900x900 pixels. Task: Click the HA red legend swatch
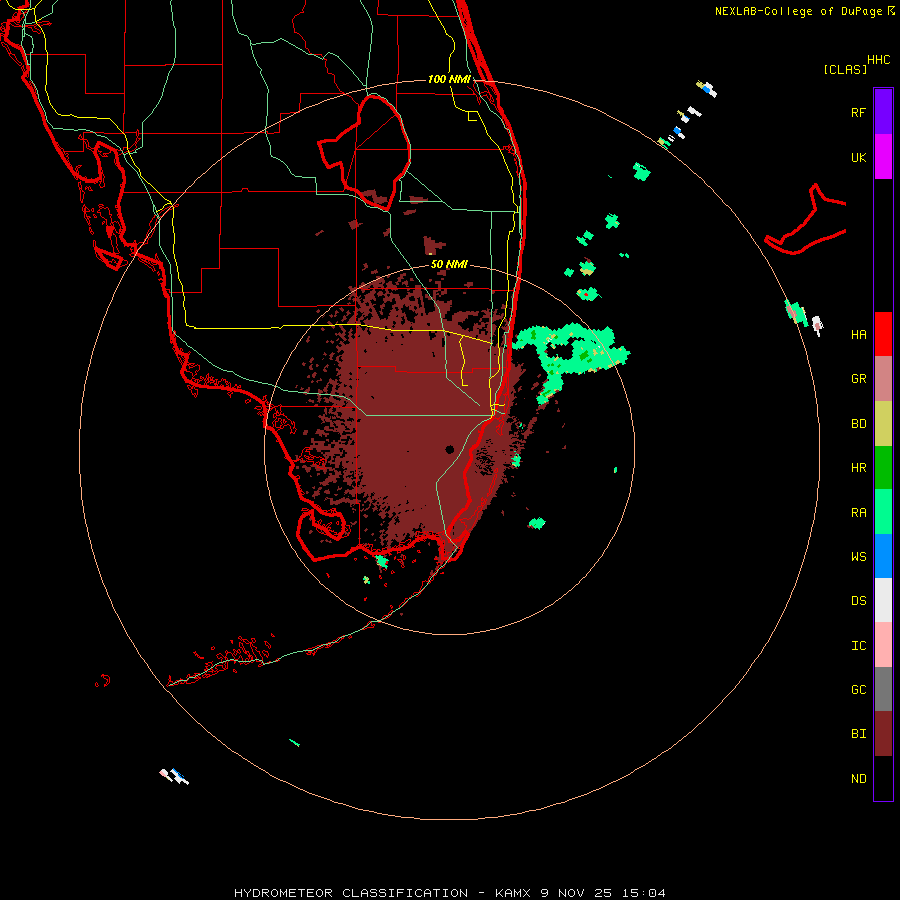point(883,333)
